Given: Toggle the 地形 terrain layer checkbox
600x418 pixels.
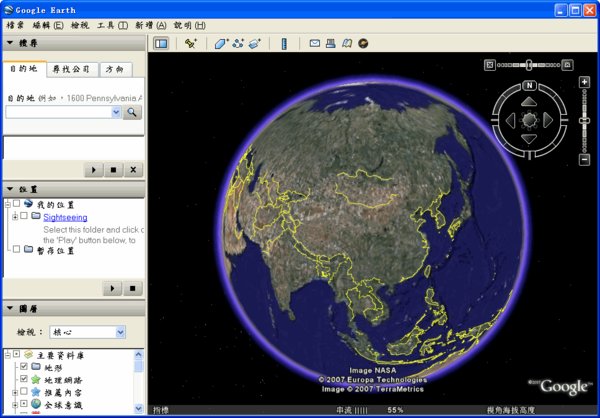Looking at the screenshot, I should pos(24,367).
